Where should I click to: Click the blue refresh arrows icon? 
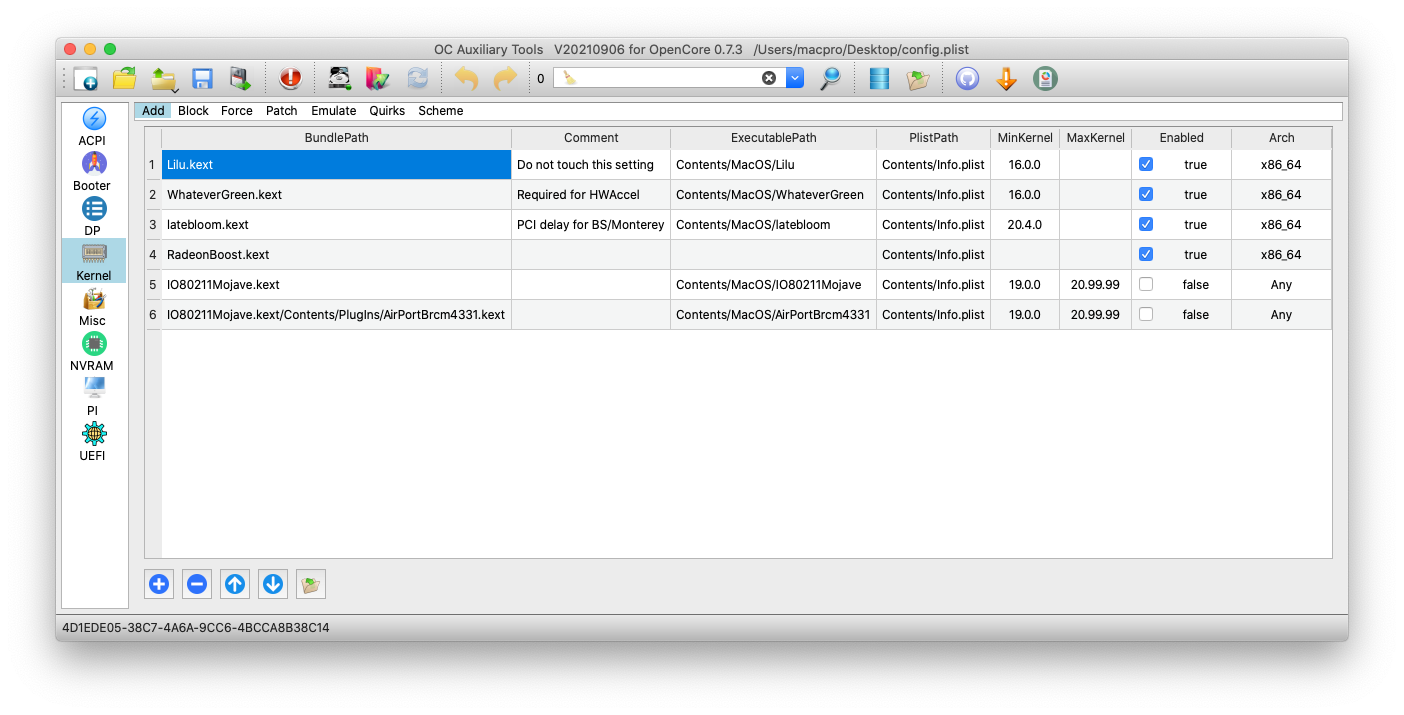click(x=417, y=78)
